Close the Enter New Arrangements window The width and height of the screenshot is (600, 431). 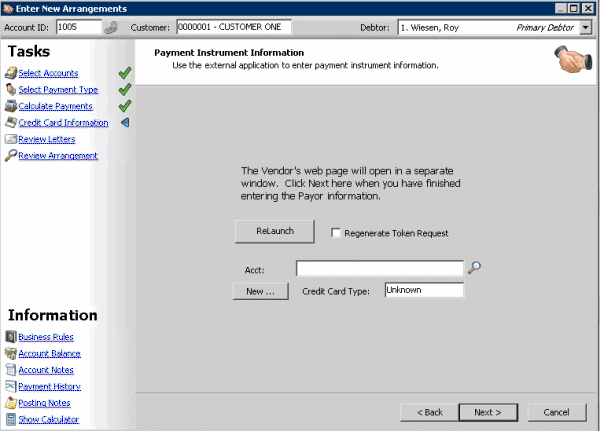(x=588, y=8)
